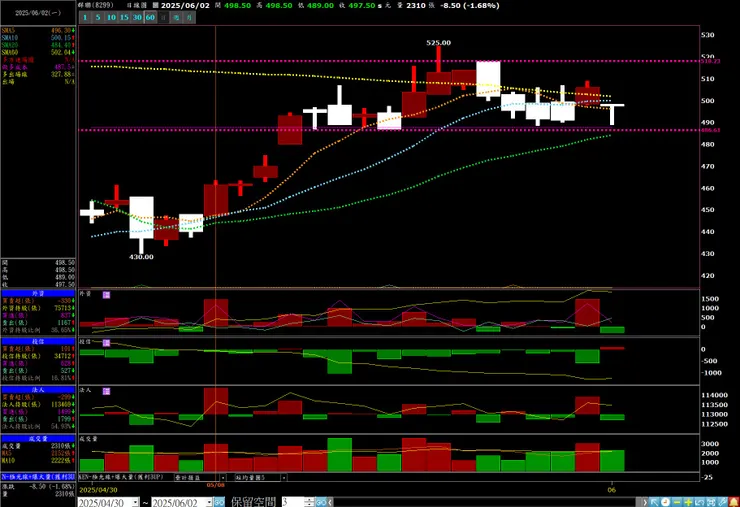Image resolution: width=740 pixels, height=507 pixels.
Task: Click the 06 month marker on the time axis
Action: pos(612,490)
